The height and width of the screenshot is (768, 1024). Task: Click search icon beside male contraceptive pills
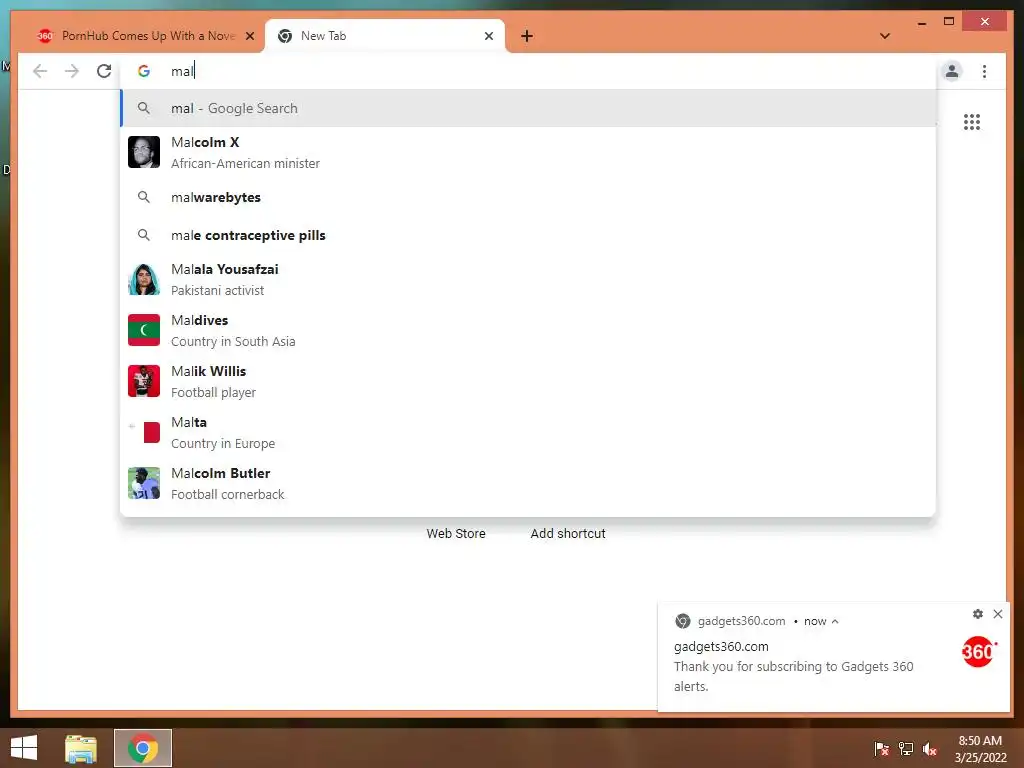pos(144,235)
